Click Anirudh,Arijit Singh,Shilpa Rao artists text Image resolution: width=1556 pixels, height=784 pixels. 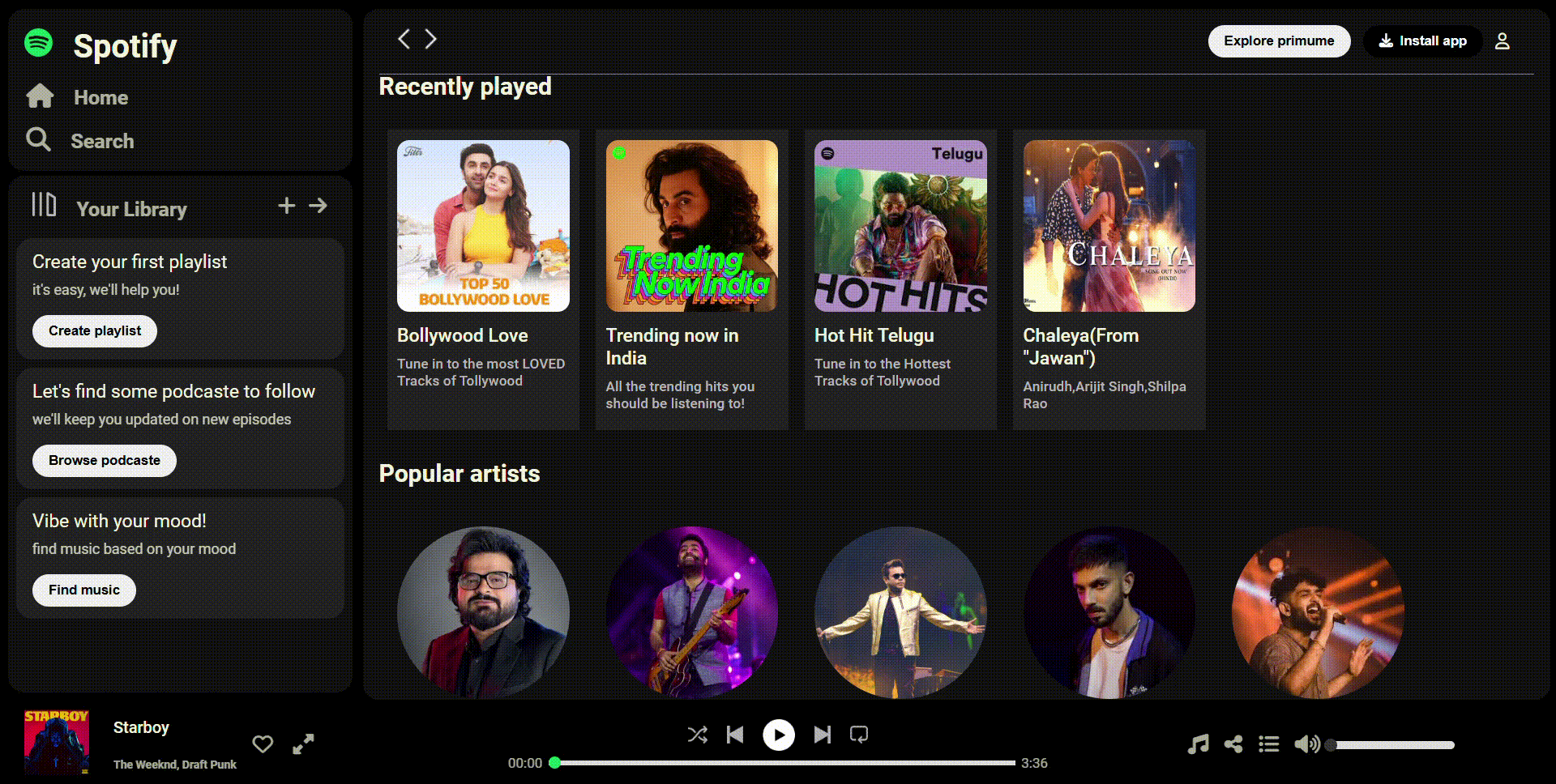click(1105, 395)
